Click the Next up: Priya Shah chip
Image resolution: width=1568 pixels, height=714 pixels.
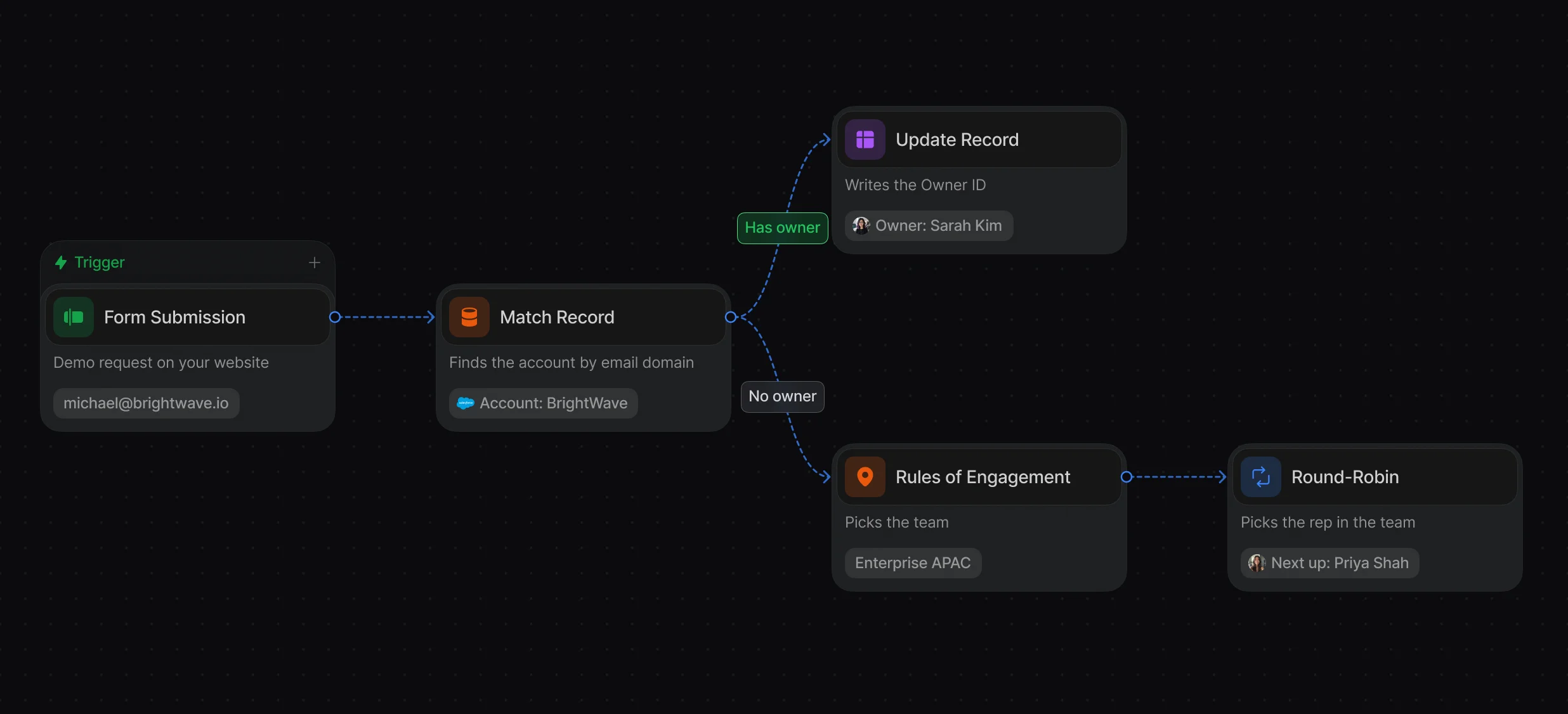point(1330,563)
